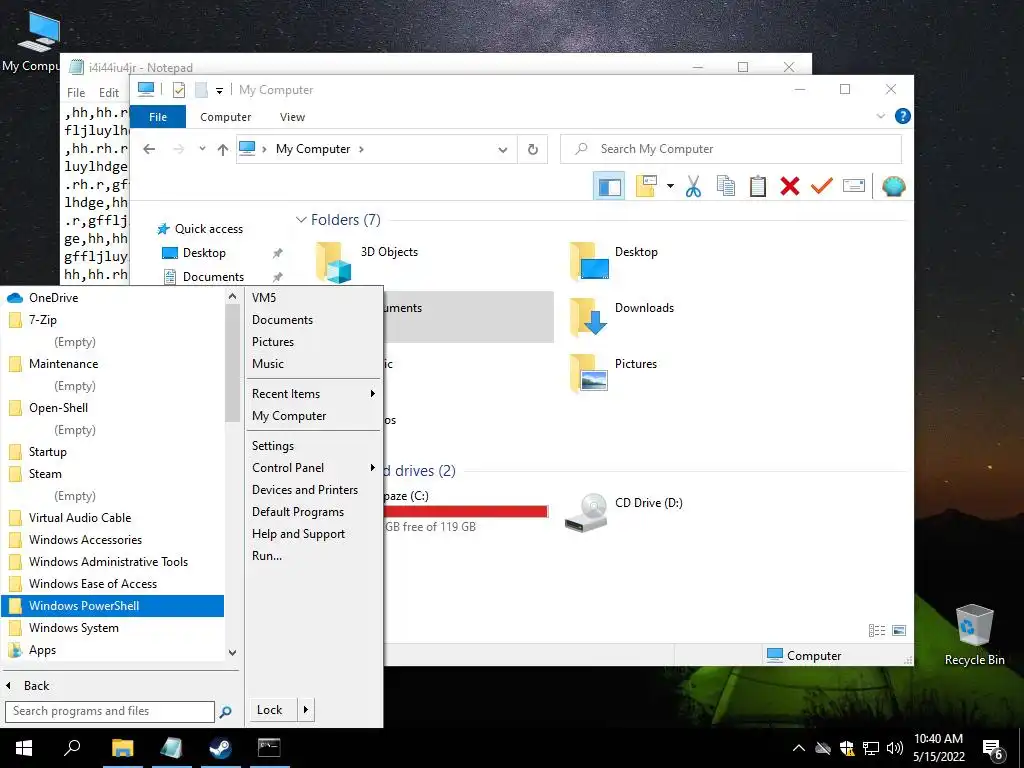Expand the 7-Zip start menu folder
Image resolution: width=1024 pixels, height=768 pixels.
(x=113, y=320)
